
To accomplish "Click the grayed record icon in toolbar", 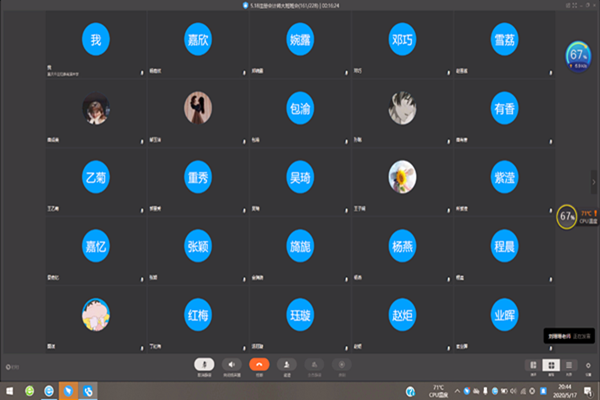I will pos(342,365).
